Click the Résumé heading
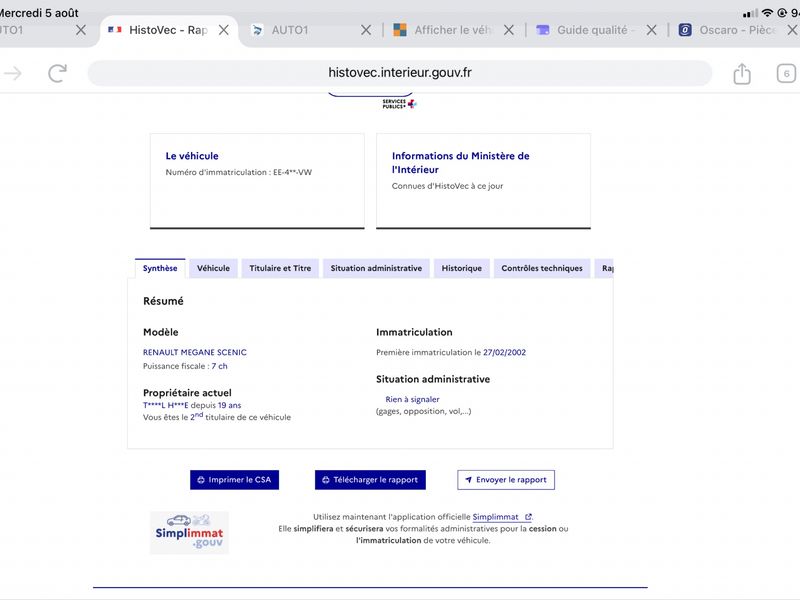 163,302
